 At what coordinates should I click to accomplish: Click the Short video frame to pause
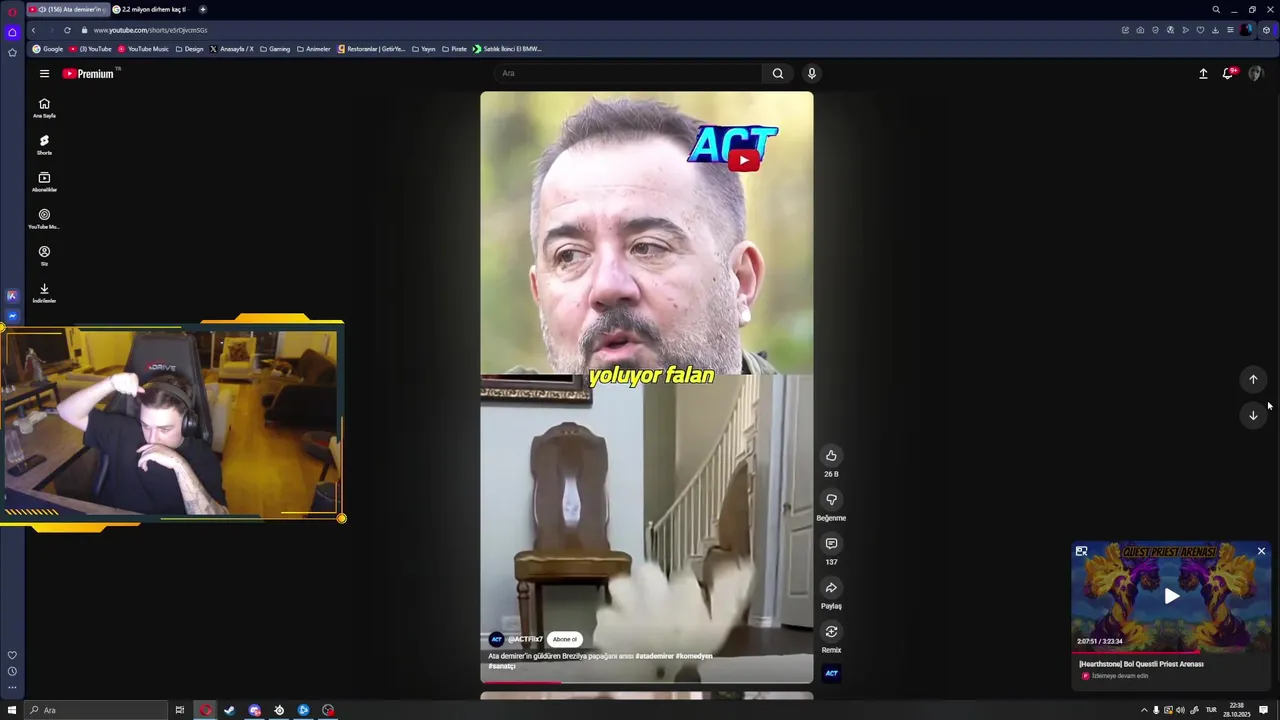[x=647, y=387]
